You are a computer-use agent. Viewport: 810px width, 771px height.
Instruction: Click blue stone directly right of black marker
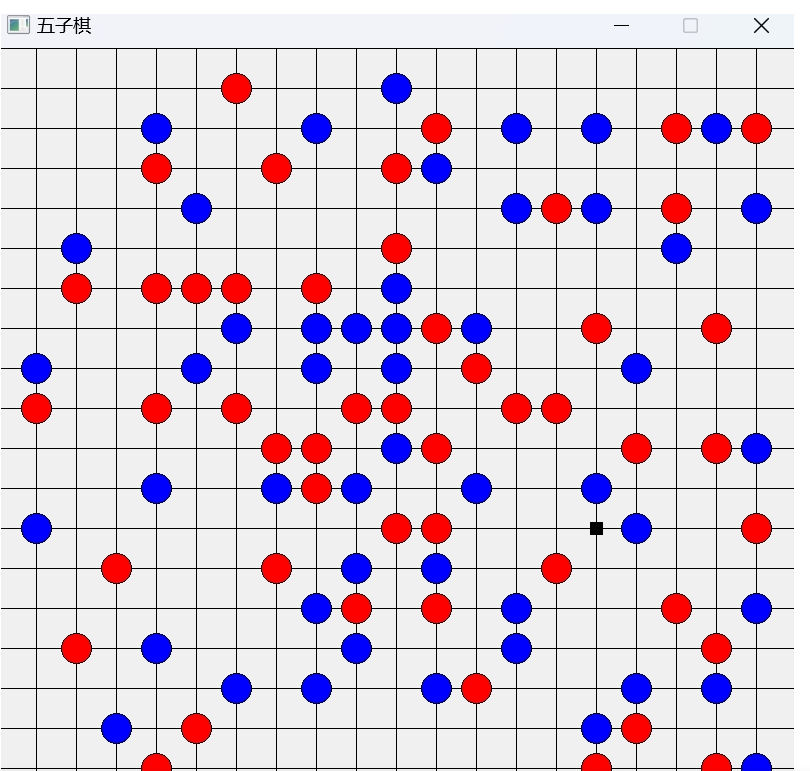636,528
